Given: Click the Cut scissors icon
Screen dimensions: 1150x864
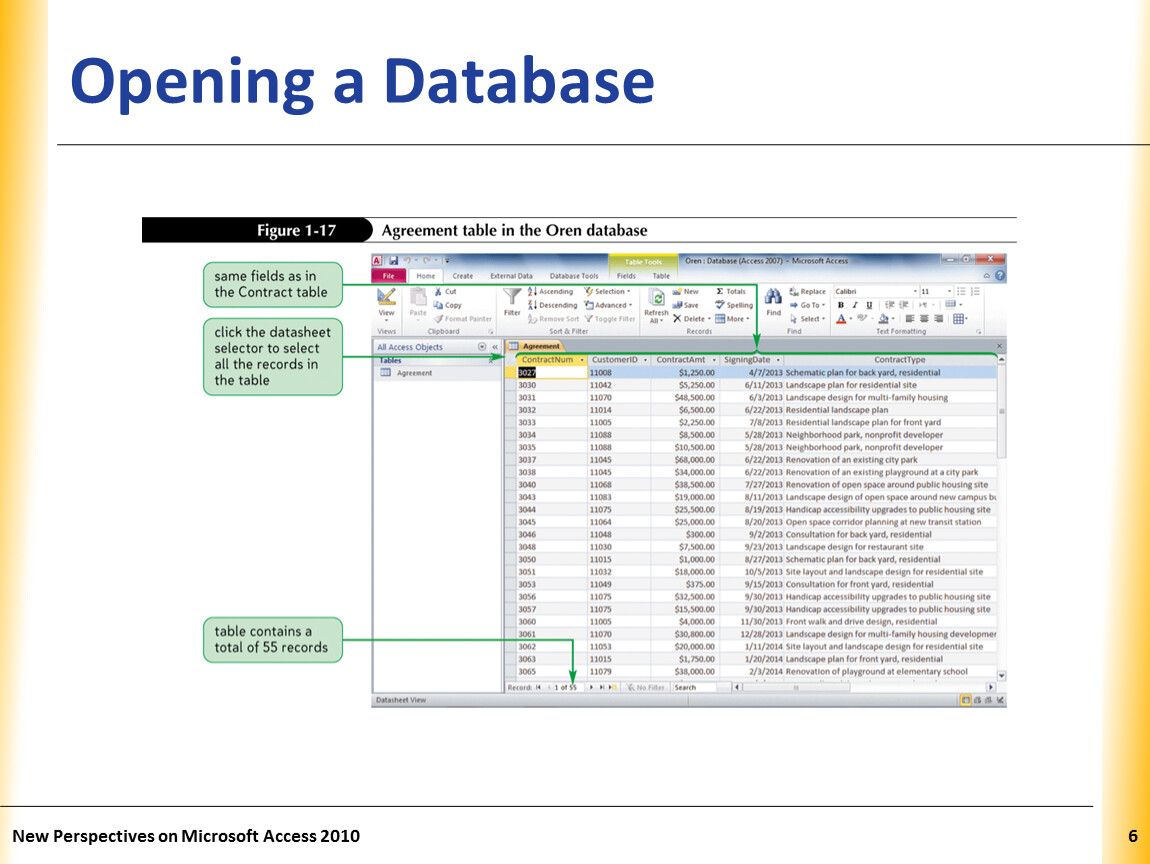Looking at the screenshot, I should click(x=438, y=292).
